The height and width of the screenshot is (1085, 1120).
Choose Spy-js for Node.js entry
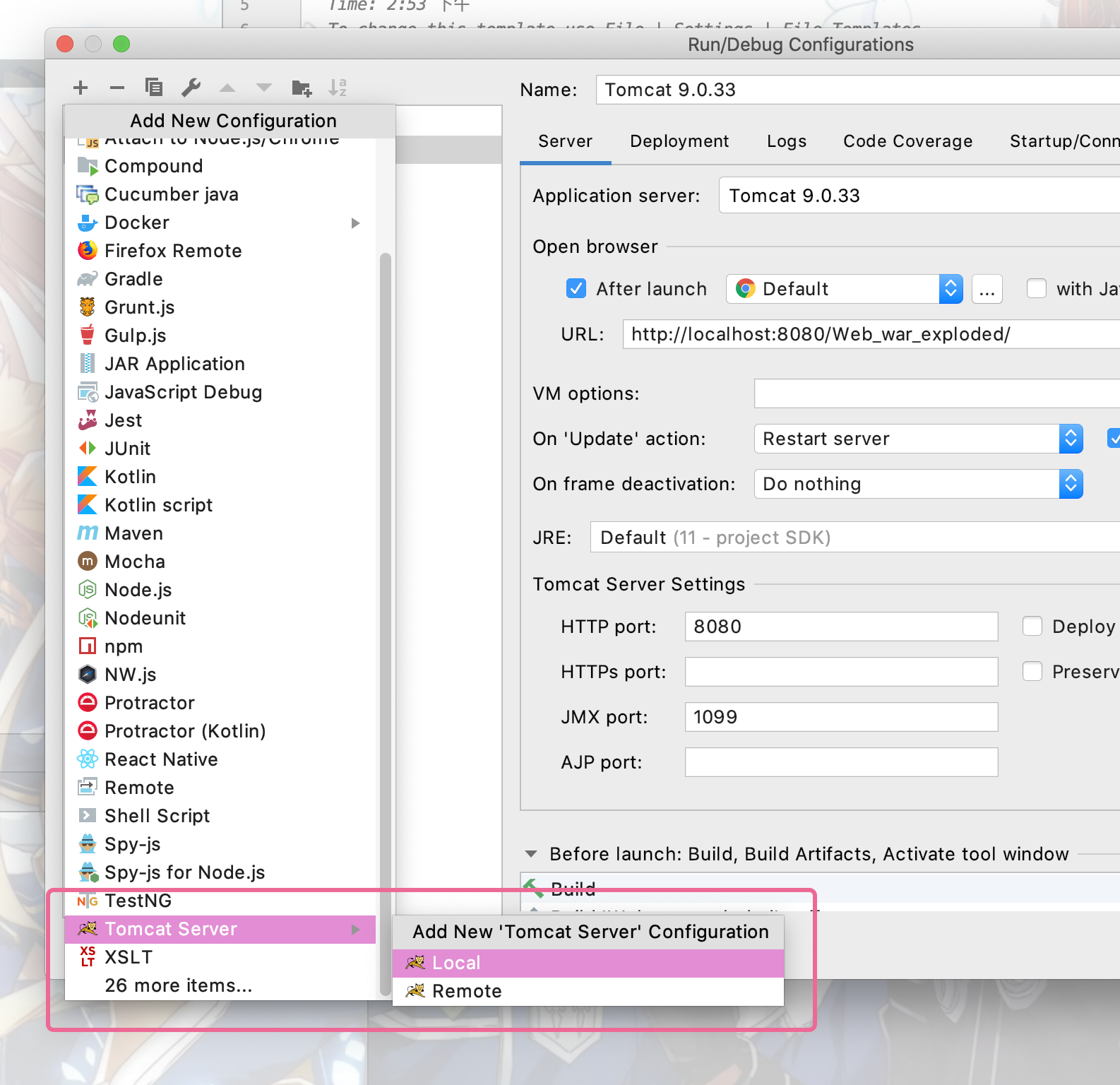coord(220,872)
